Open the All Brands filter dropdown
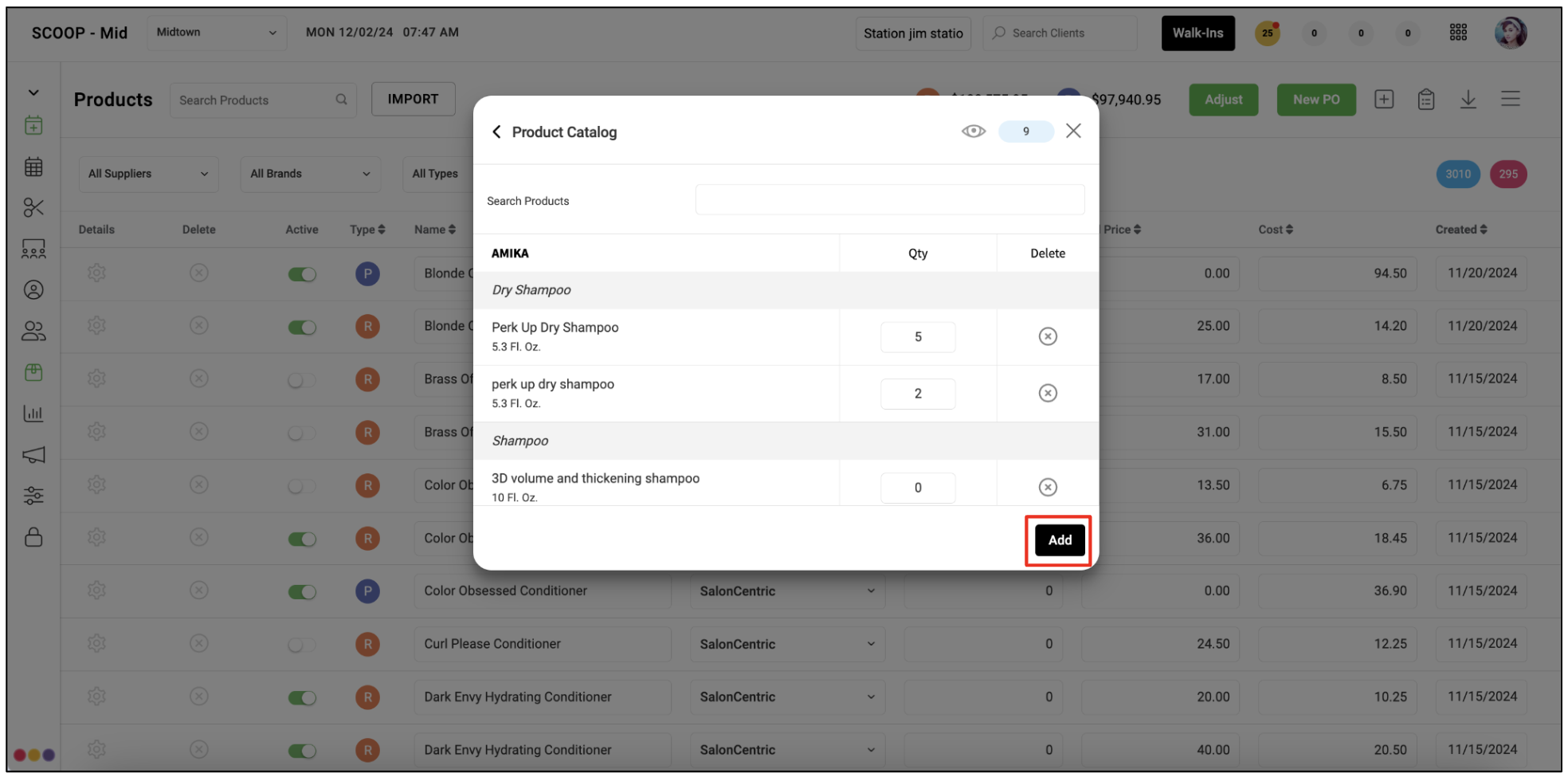Image resolution: width=1568 pixels, height=781 pixels. 310,174
